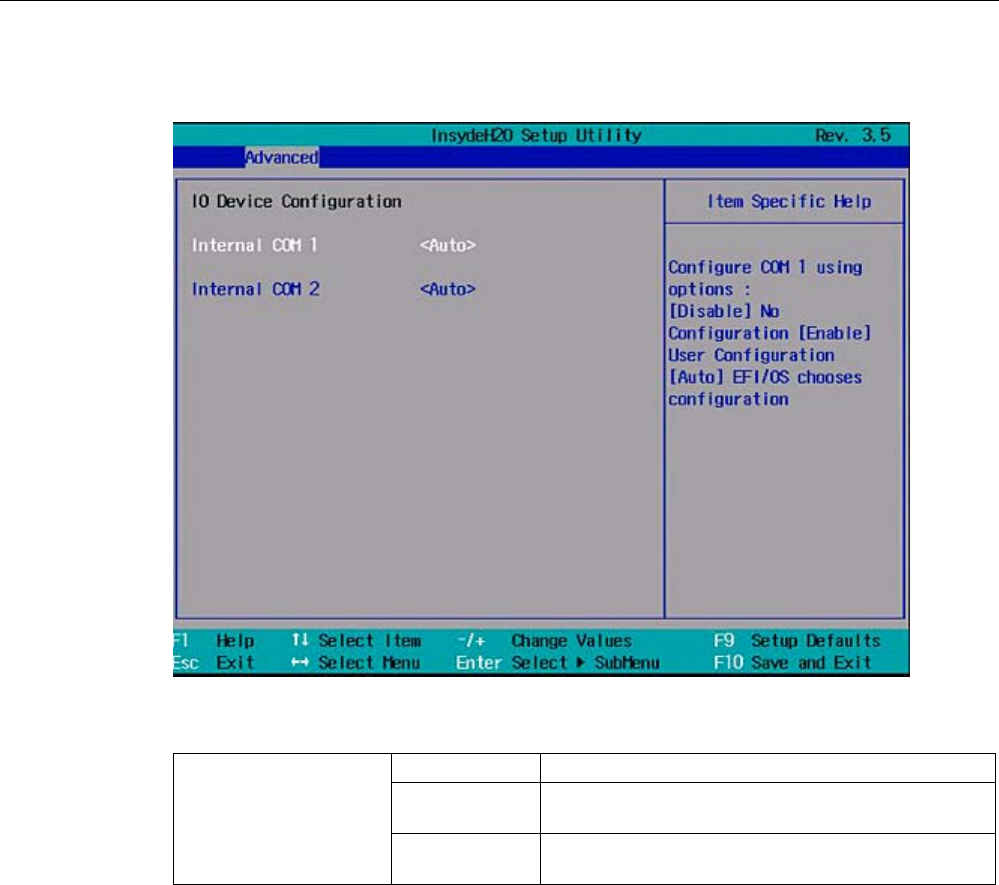
Task: Click the Item Specific Help header
Action: tap(789, 201)
